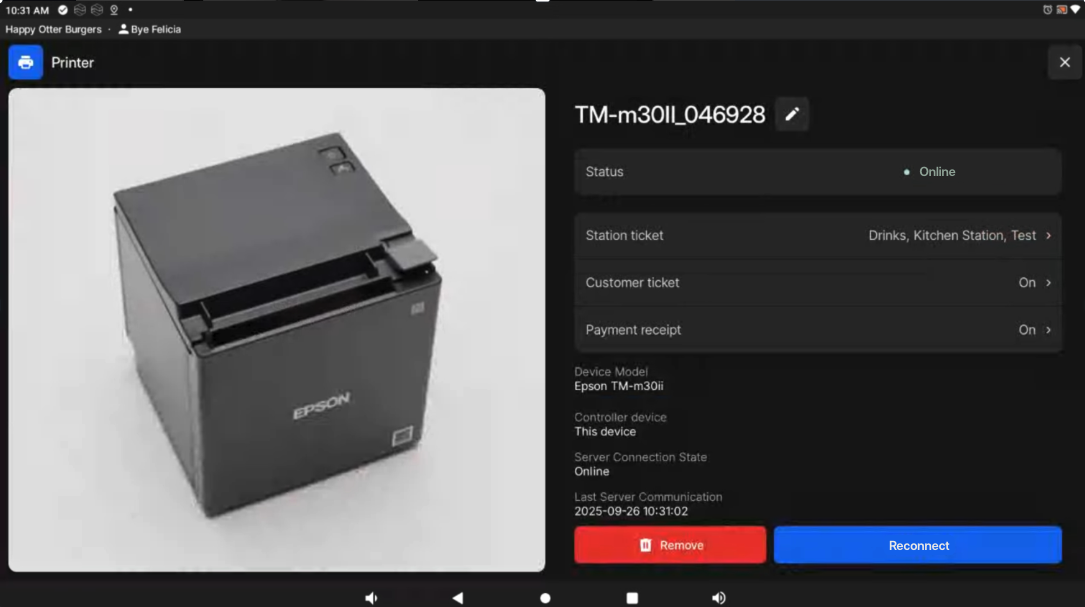Click the red Remove button
Image resolution: width=1085 pixels, height=607 pixels.
(670, 545)
